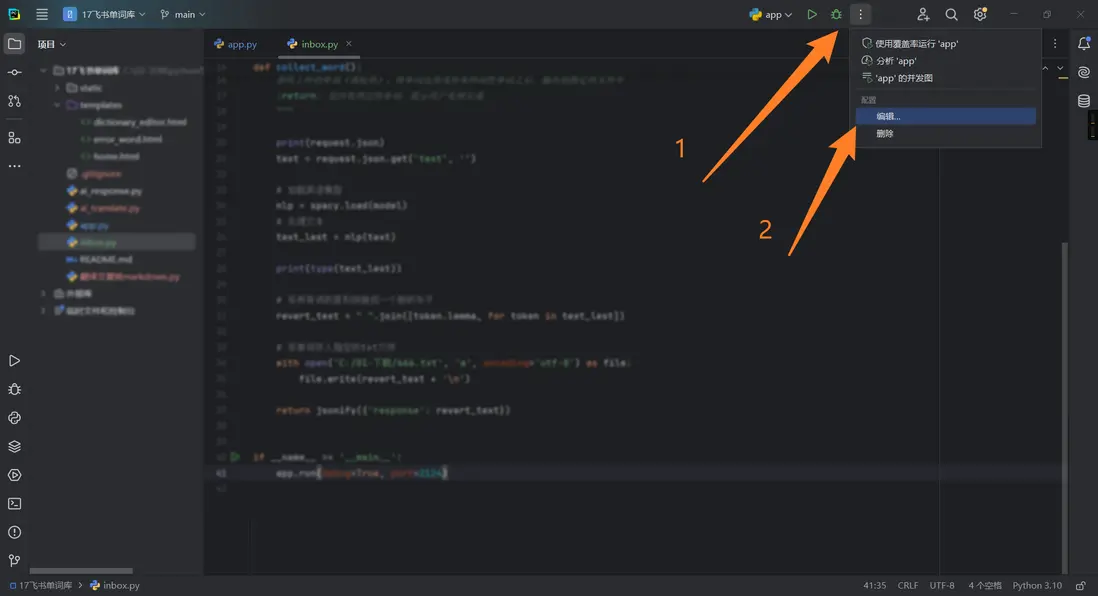Viewport: 1098px width, 596px height.
Task: Click the editor vertical scrollbar thumb
Action: (x=1065, y=406)
